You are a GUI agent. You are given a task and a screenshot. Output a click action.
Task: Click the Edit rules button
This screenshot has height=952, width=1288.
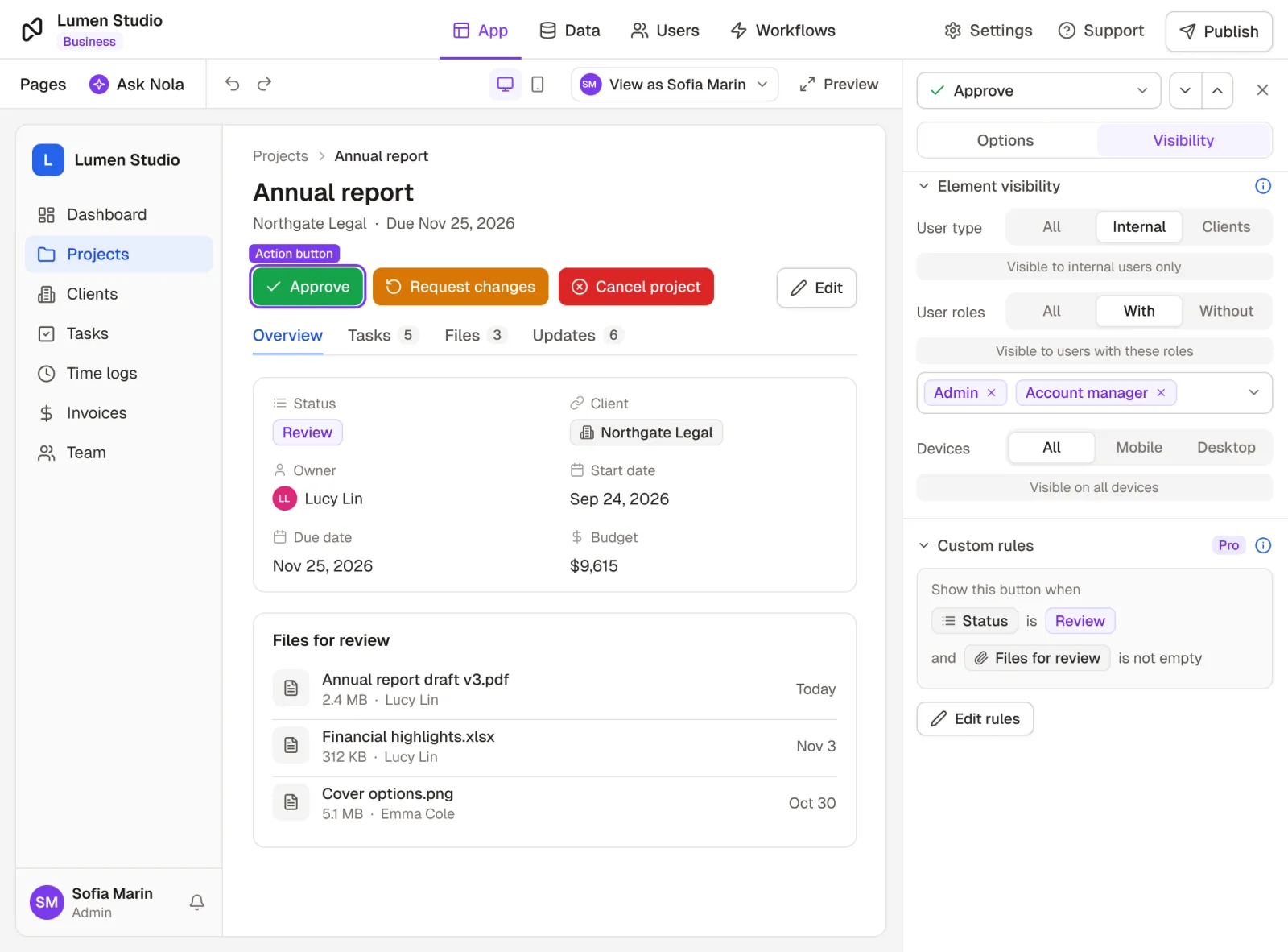coord(975,719)
